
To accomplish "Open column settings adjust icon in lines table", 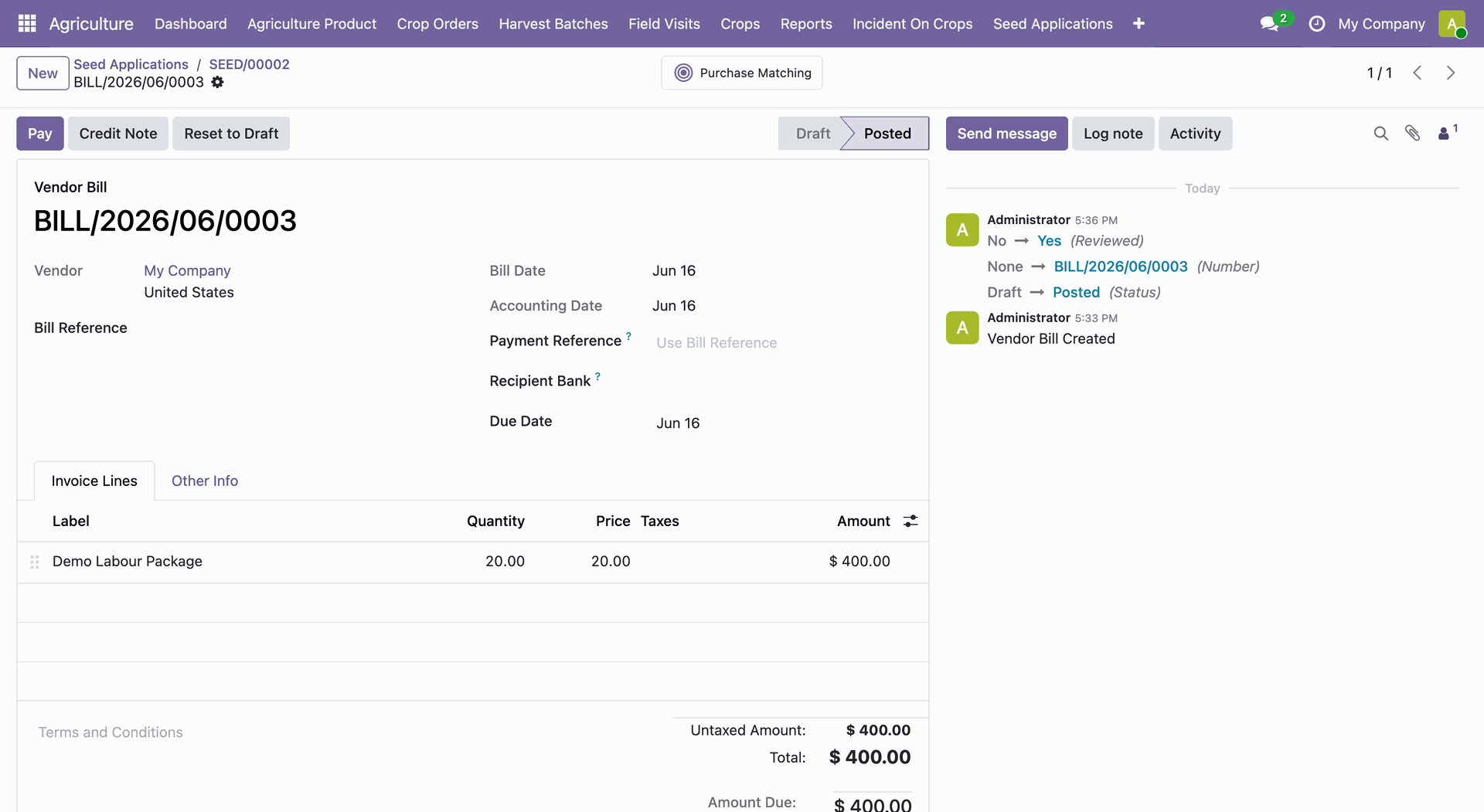I will click(x=910, y=521).
